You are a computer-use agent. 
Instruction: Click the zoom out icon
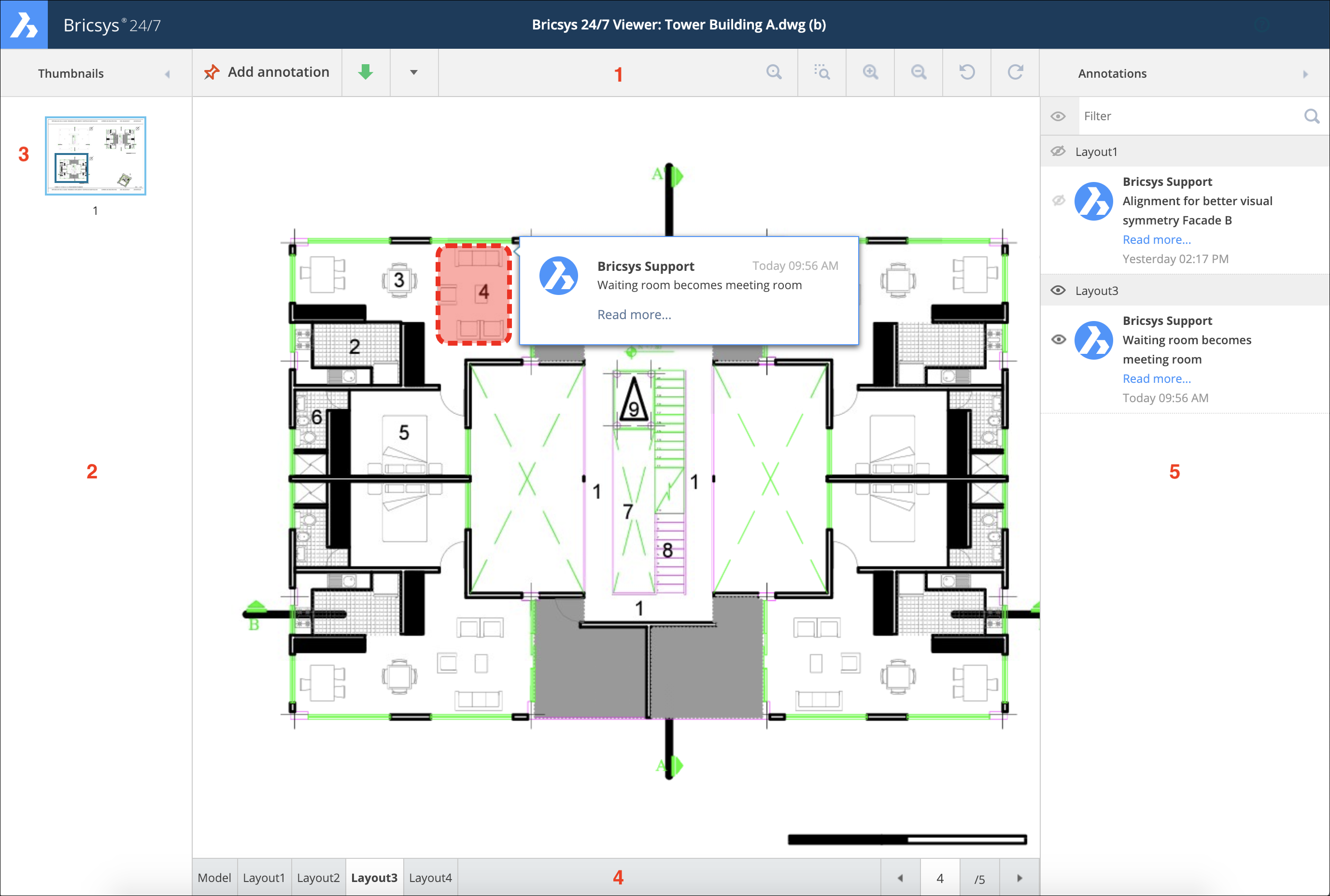[919, 72]
